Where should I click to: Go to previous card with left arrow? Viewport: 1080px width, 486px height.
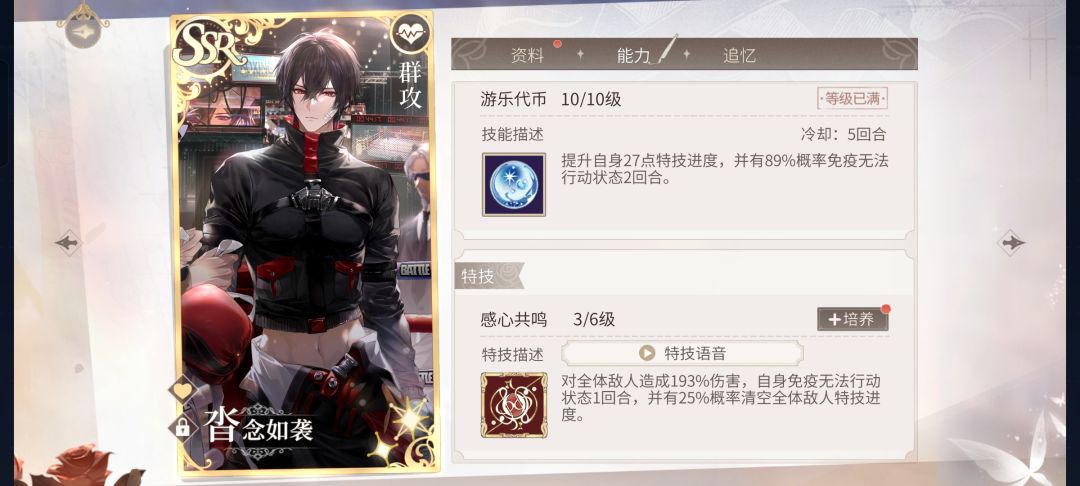coord(68,242)
